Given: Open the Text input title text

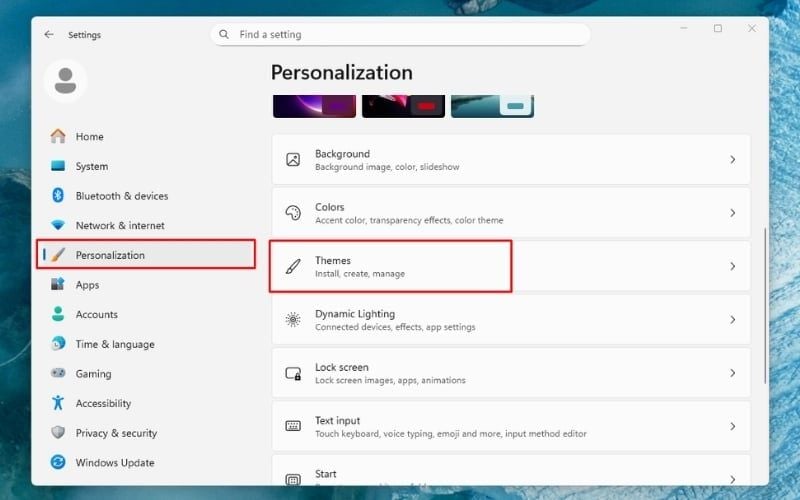Looking at the screenshot, I should coord(337,420).
